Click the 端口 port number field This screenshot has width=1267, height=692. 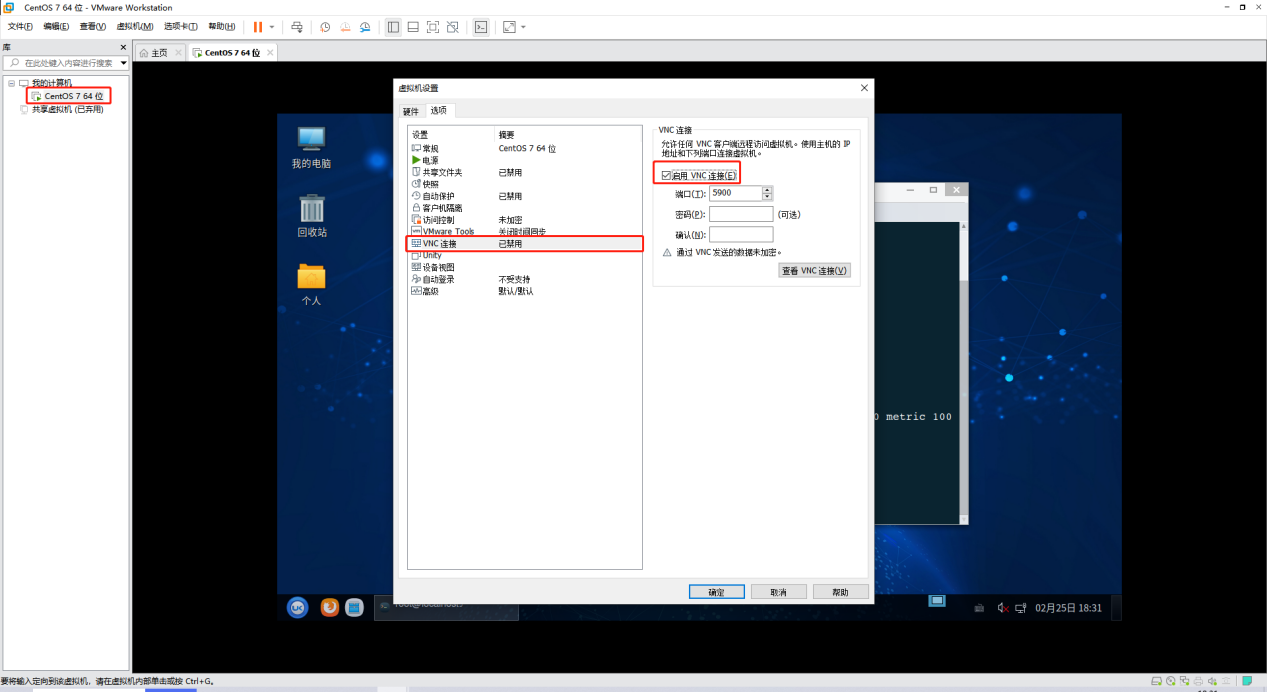click(735, 193)
